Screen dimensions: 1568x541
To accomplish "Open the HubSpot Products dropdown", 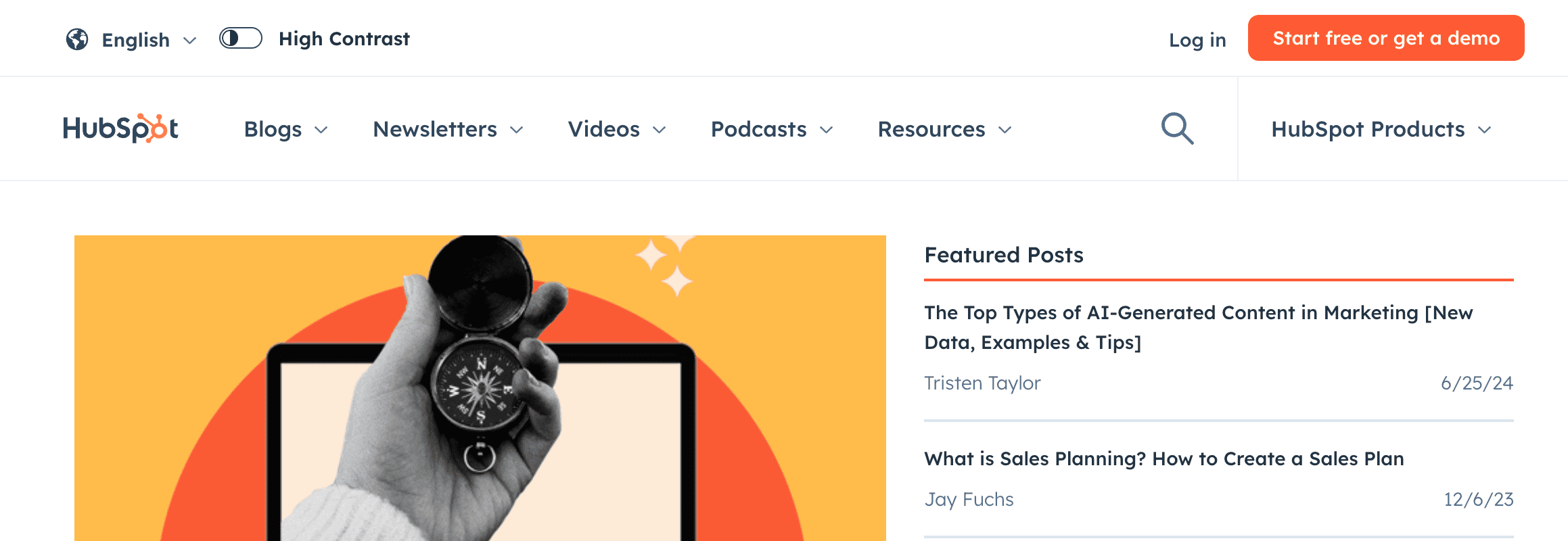I will [x=1381, y=129].
